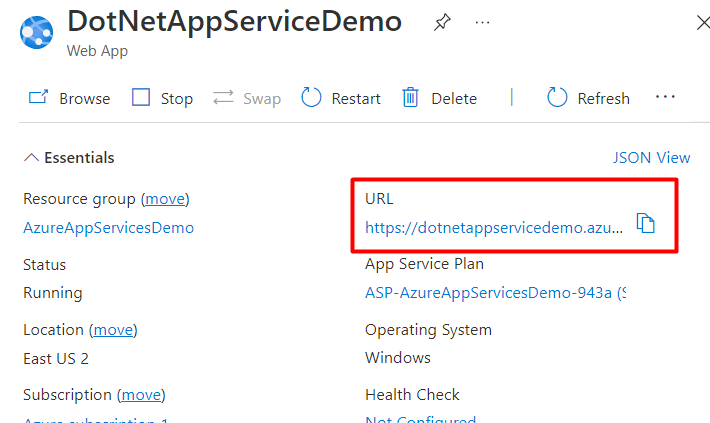This screenshot has width=710, height=423.
Task: Click move link next to Subscription
Action: pos(141,395)
